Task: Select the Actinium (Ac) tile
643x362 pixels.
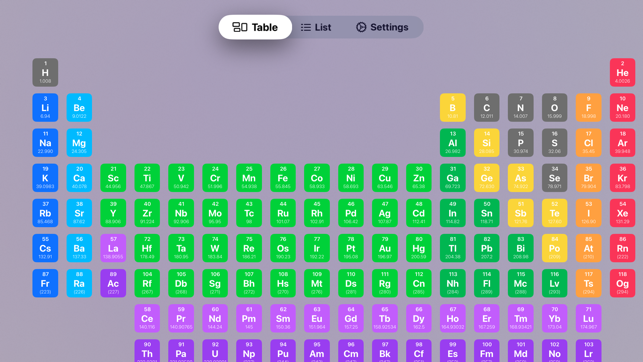Action: (113, 283)
